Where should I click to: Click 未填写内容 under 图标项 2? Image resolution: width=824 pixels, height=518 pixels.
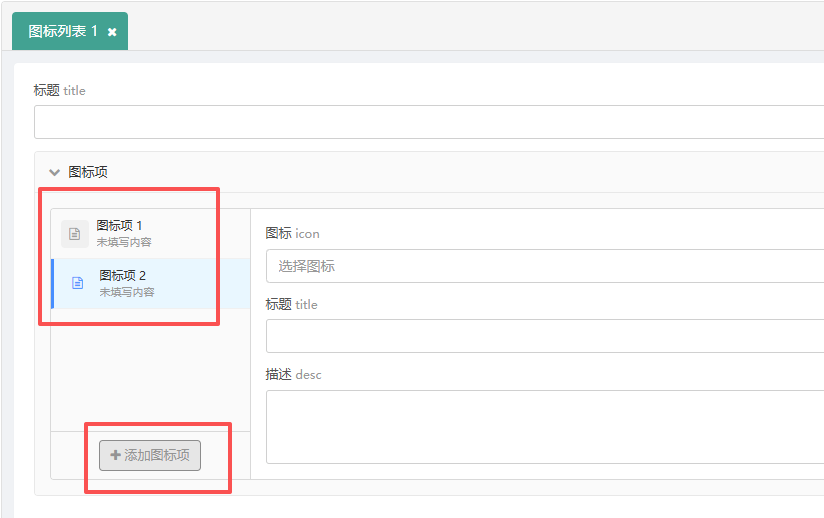tap(127, 292)
